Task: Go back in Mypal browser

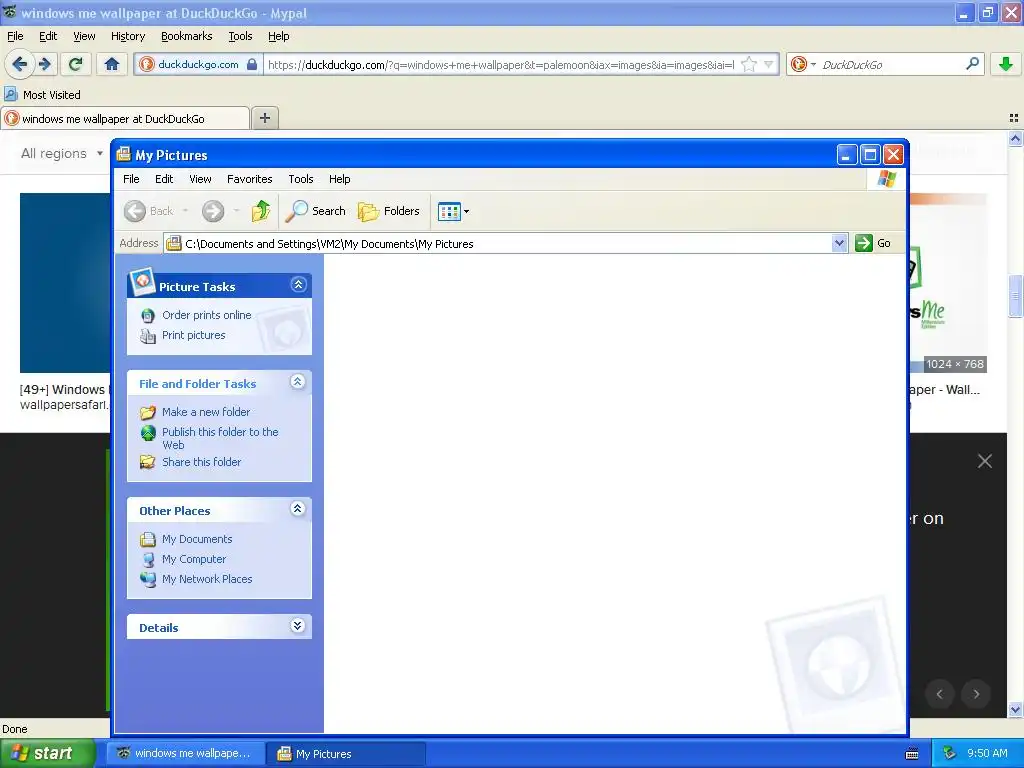Action: 20,64
